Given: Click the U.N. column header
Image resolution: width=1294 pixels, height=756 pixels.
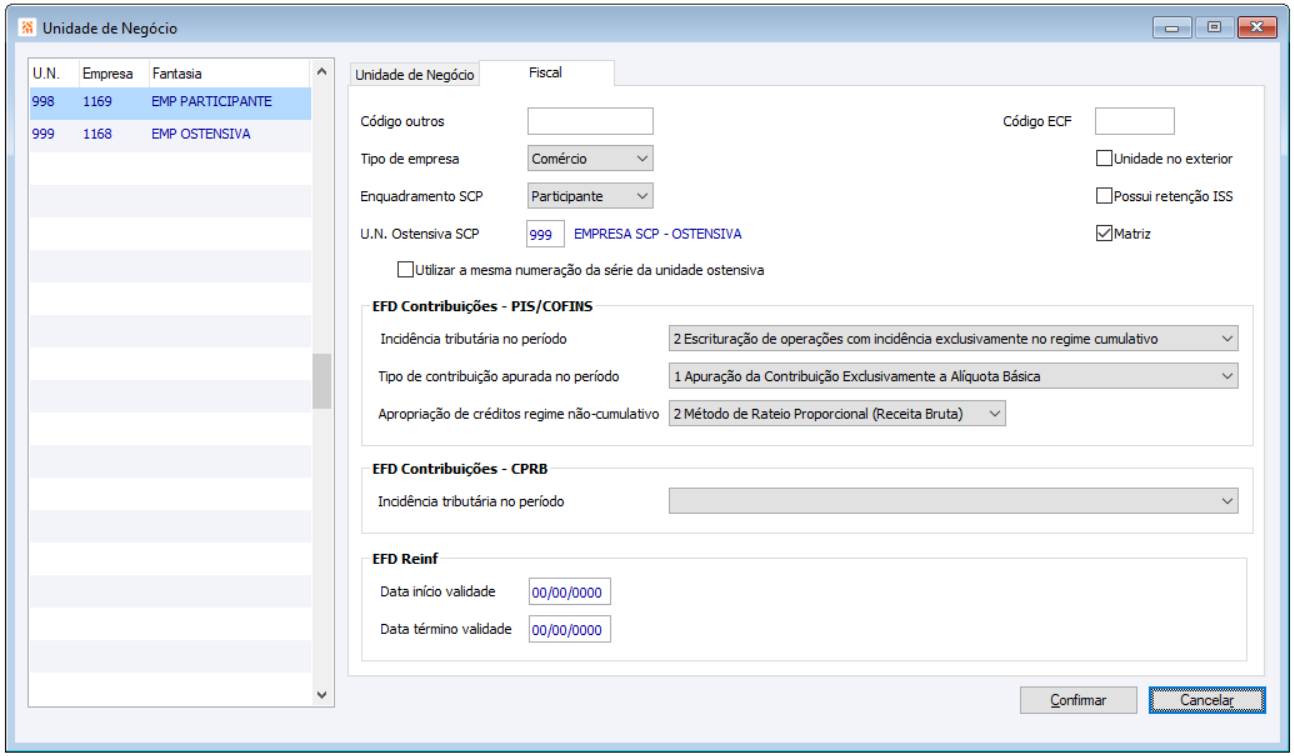Looking at the screenshot, I should [46, 74].
